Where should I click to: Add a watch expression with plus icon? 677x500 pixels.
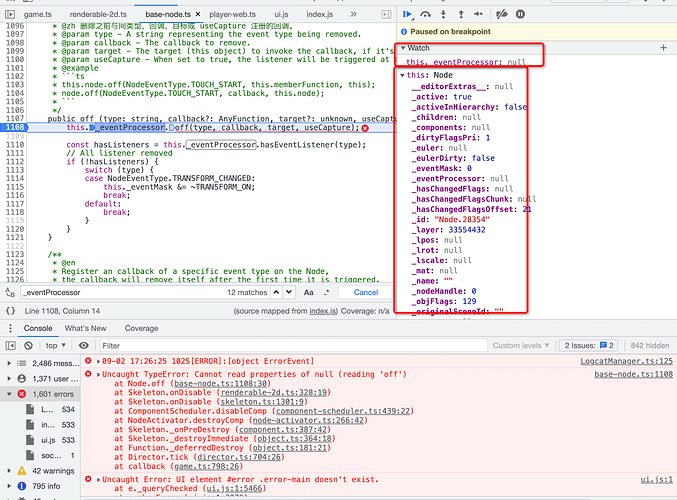pyautogui.click(x=664, y=48)
